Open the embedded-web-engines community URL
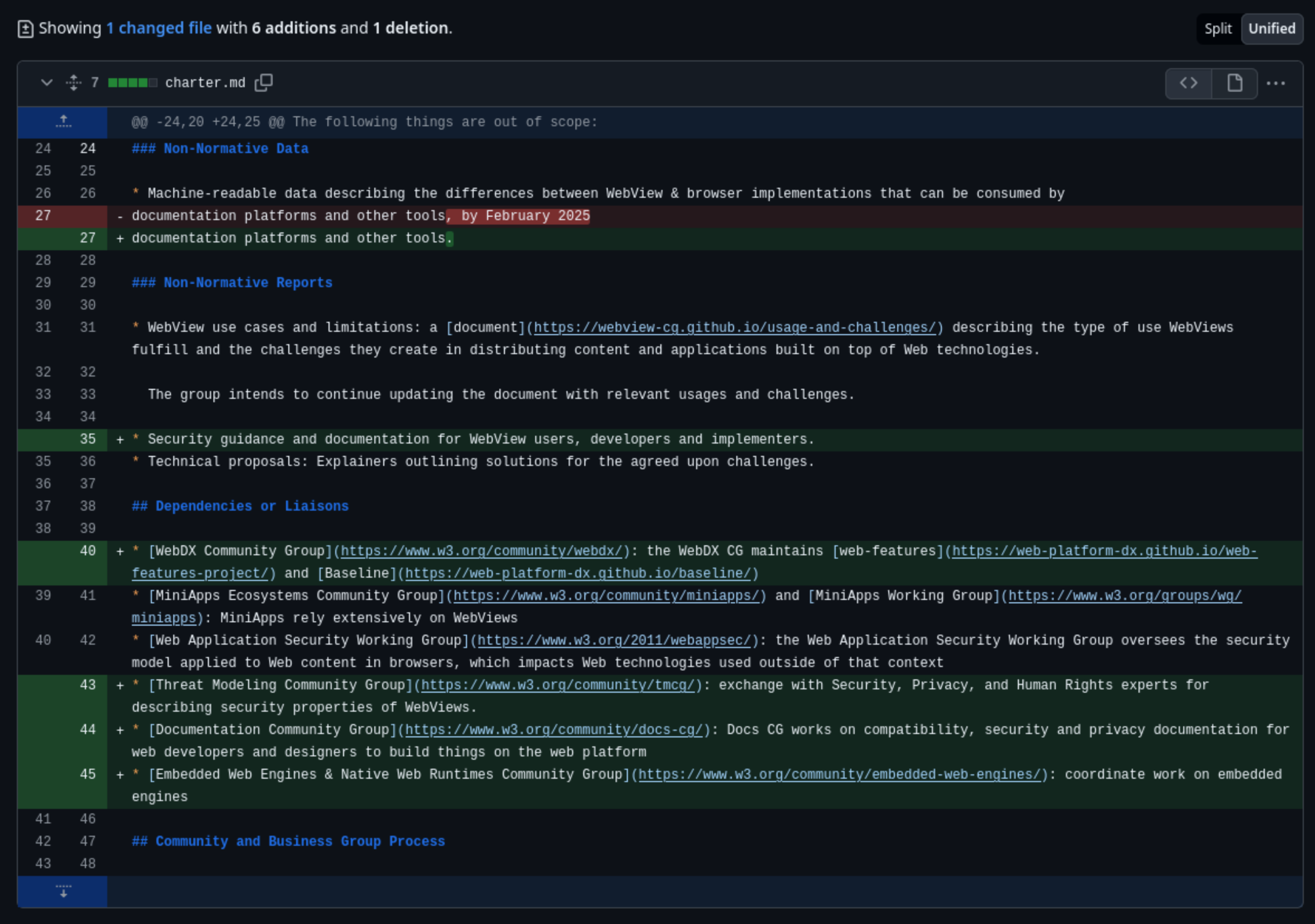1315x924 pixels. point(839,774)
